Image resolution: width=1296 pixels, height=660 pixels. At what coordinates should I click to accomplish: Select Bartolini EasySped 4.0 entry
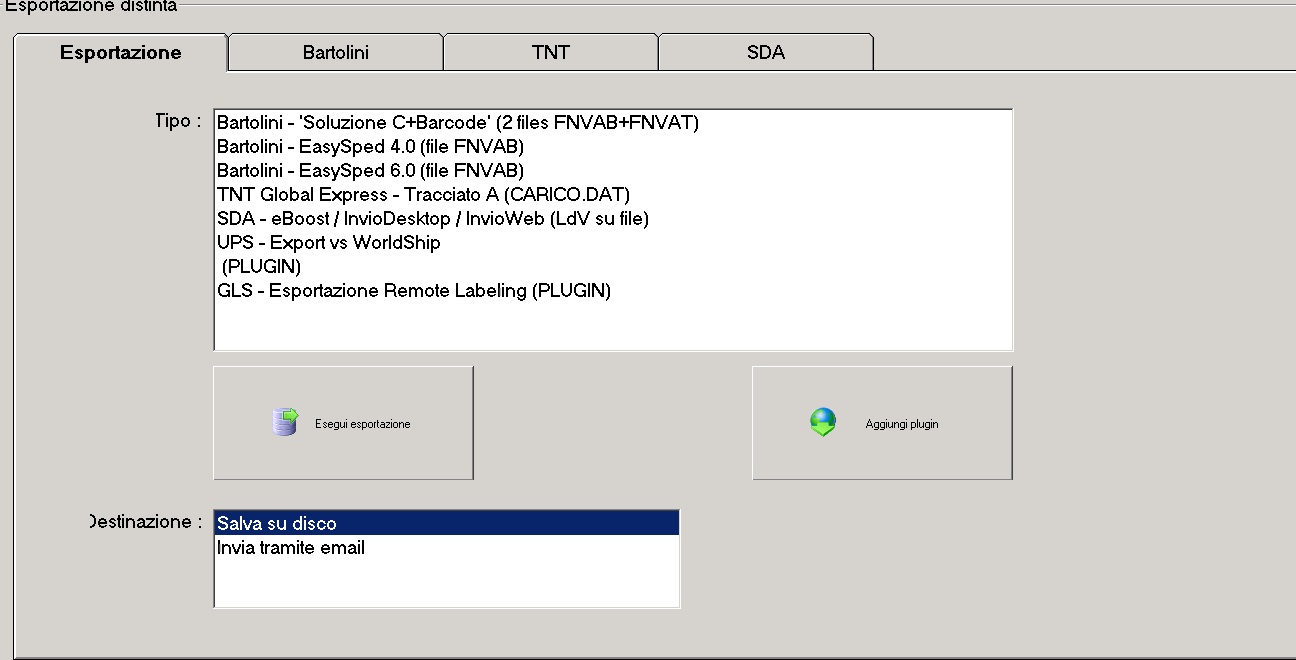point(613,147)
